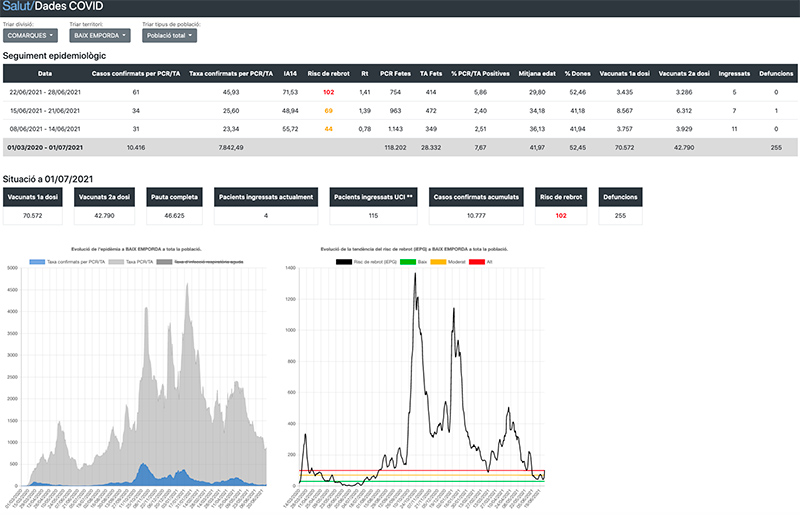
Task: Click the 28.332 total TA cell
Action: click(x=431, y=148)
